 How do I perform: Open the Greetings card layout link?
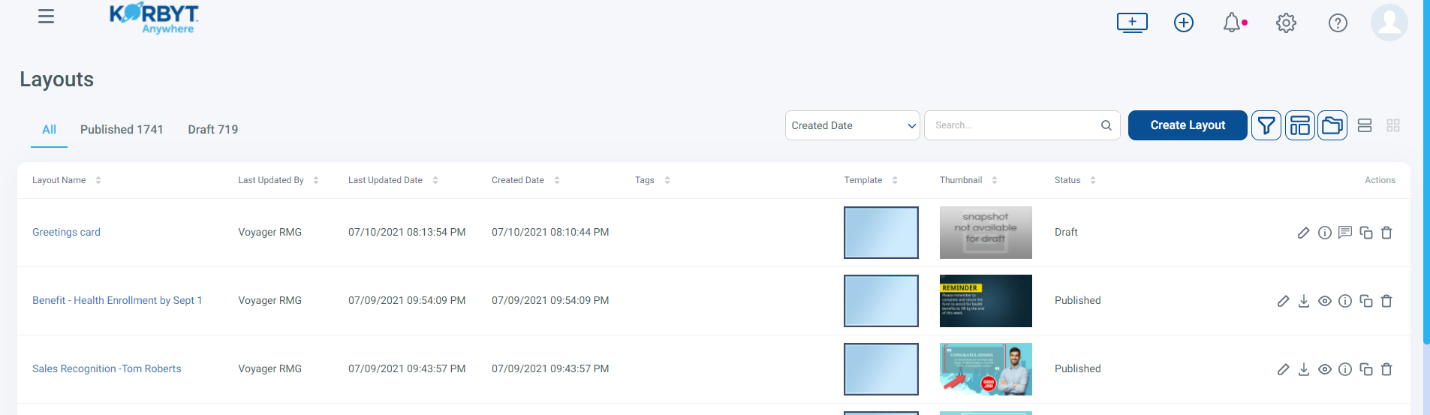[66, 232]
